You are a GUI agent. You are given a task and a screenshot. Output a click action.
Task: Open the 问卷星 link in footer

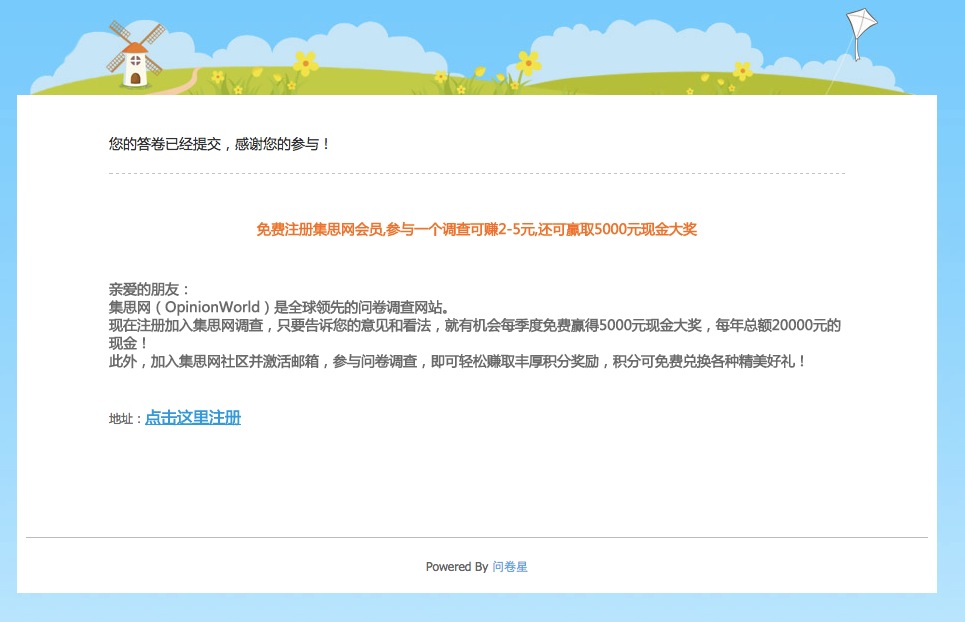pyautogui.click(x=510, y=567)
